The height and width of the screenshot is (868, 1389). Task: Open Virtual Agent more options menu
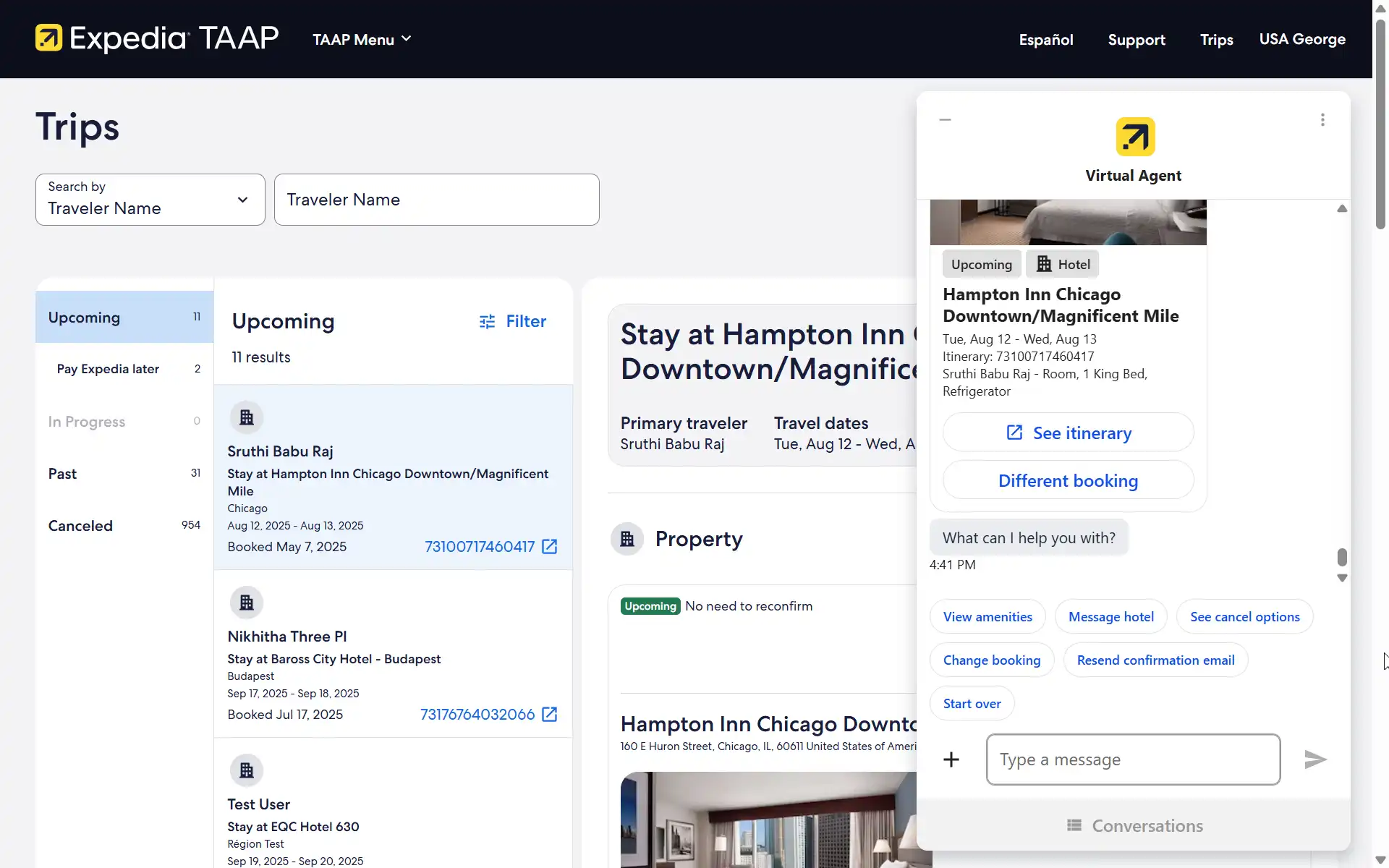[1322, 119]
